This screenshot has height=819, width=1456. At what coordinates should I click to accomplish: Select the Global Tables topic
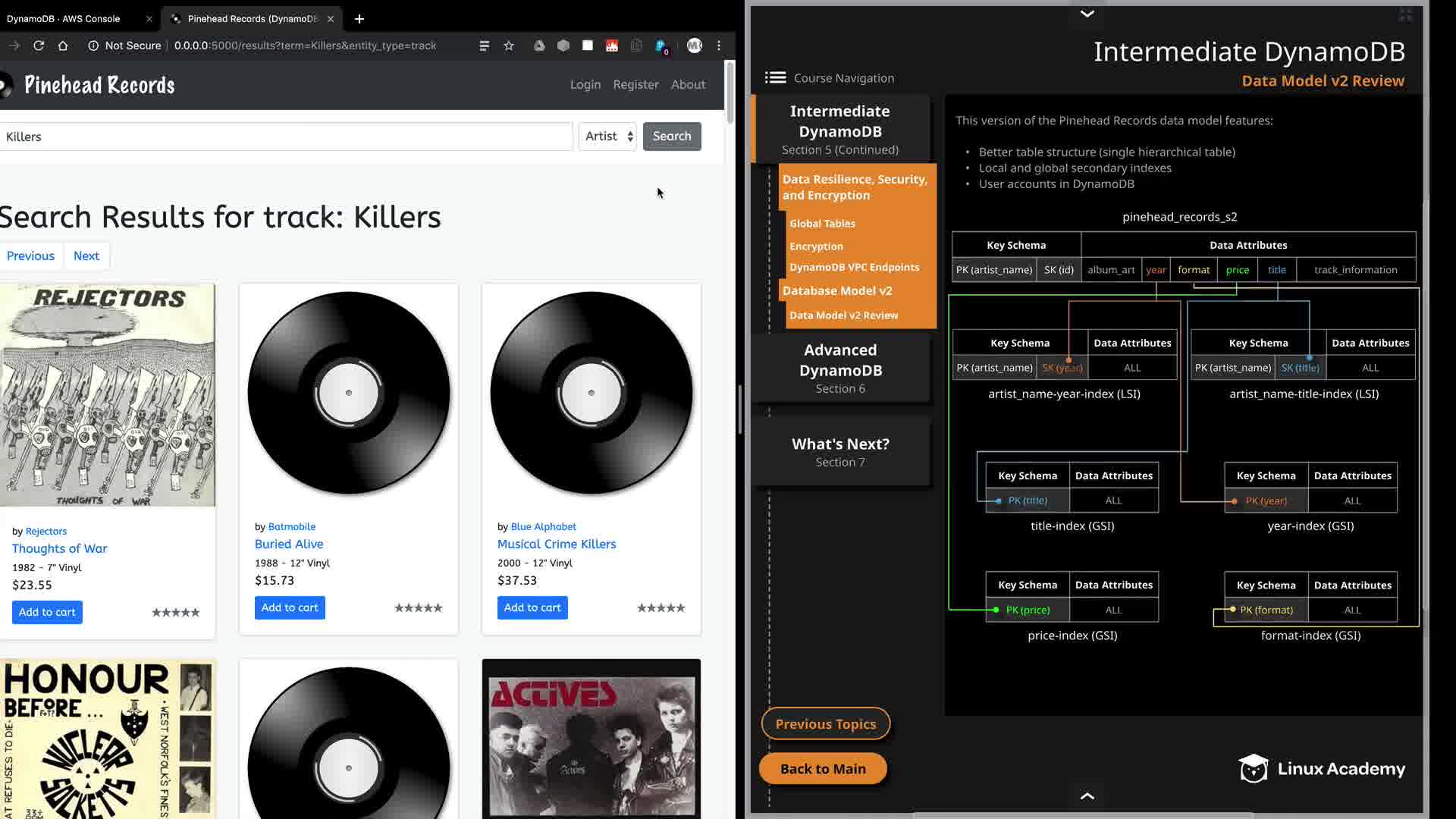[822, 223]
